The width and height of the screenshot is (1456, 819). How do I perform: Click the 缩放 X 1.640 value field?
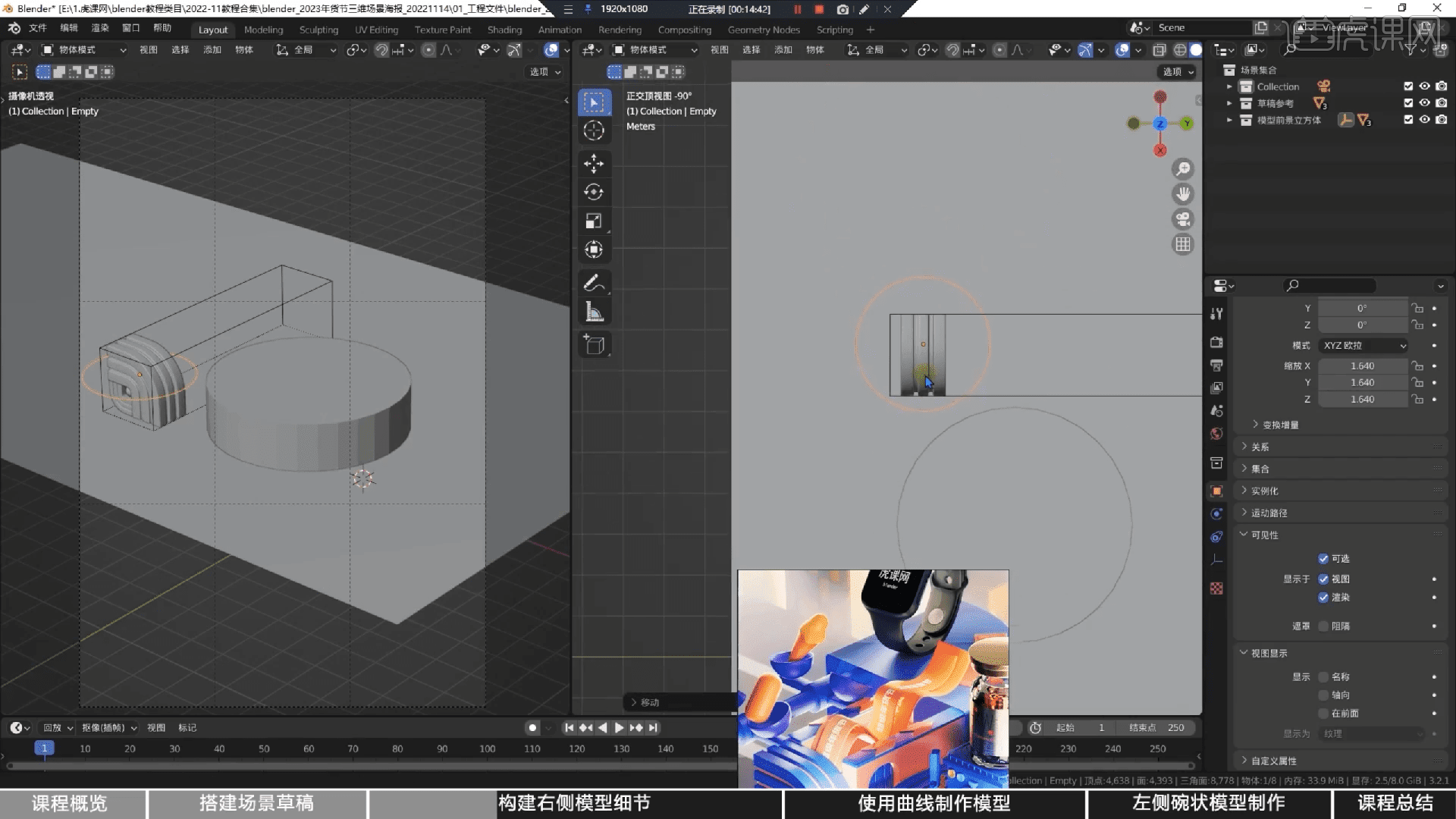coord(1363,366)
